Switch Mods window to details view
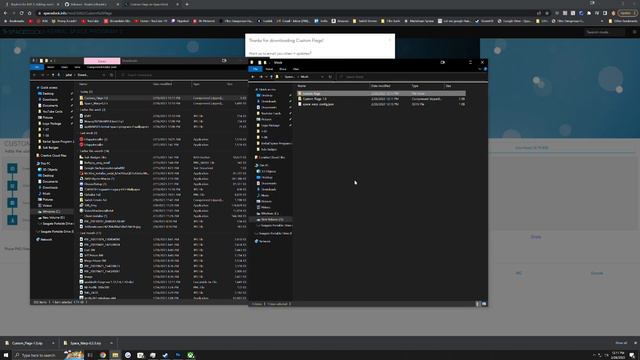The width and height of the screenshot is (640, 360). [x=478, y=304]
